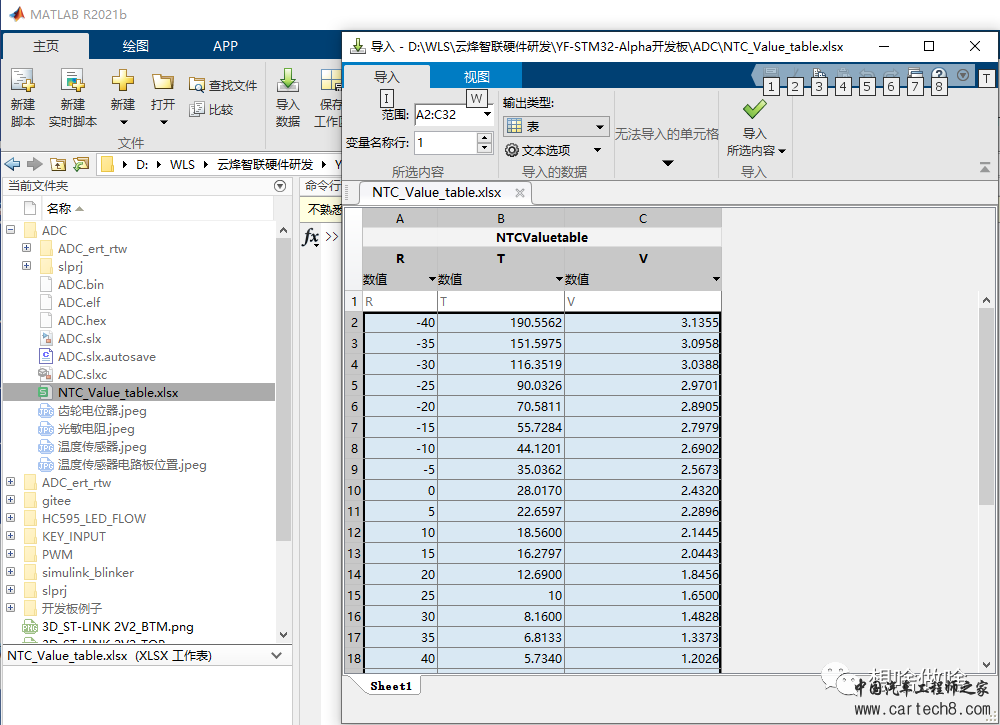Click 导入数据 in the MATLAB main toolbar
The width and height of the screenshot is (1000, 725).
288,98
